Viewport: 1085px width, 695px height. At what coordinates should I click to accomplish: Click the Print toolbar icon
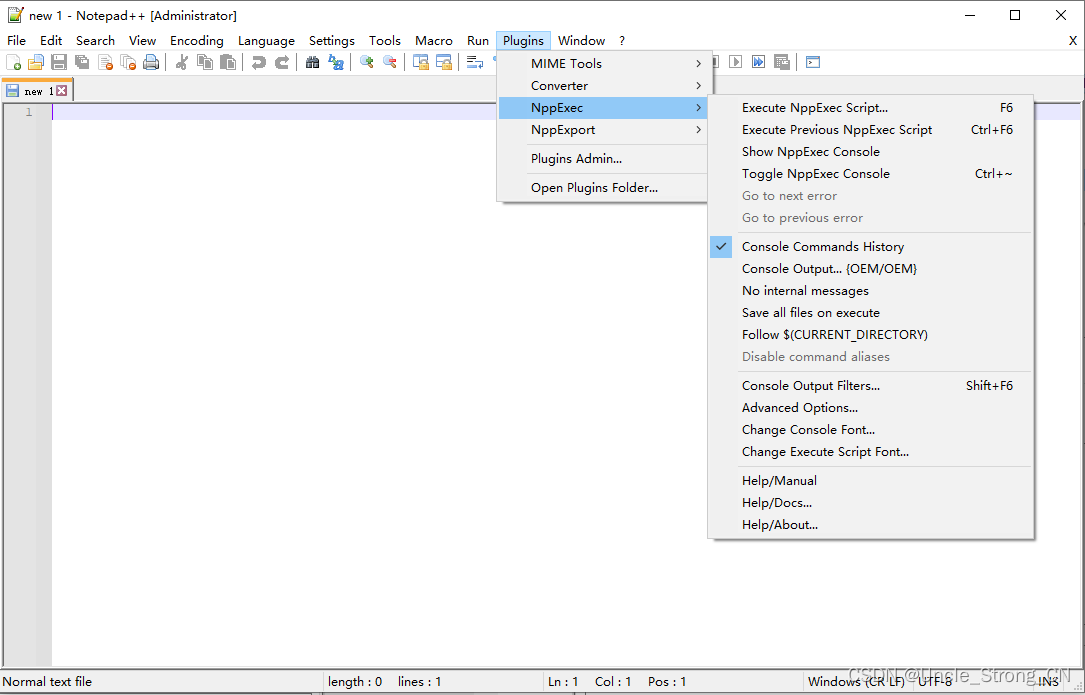tap(151, 62)
